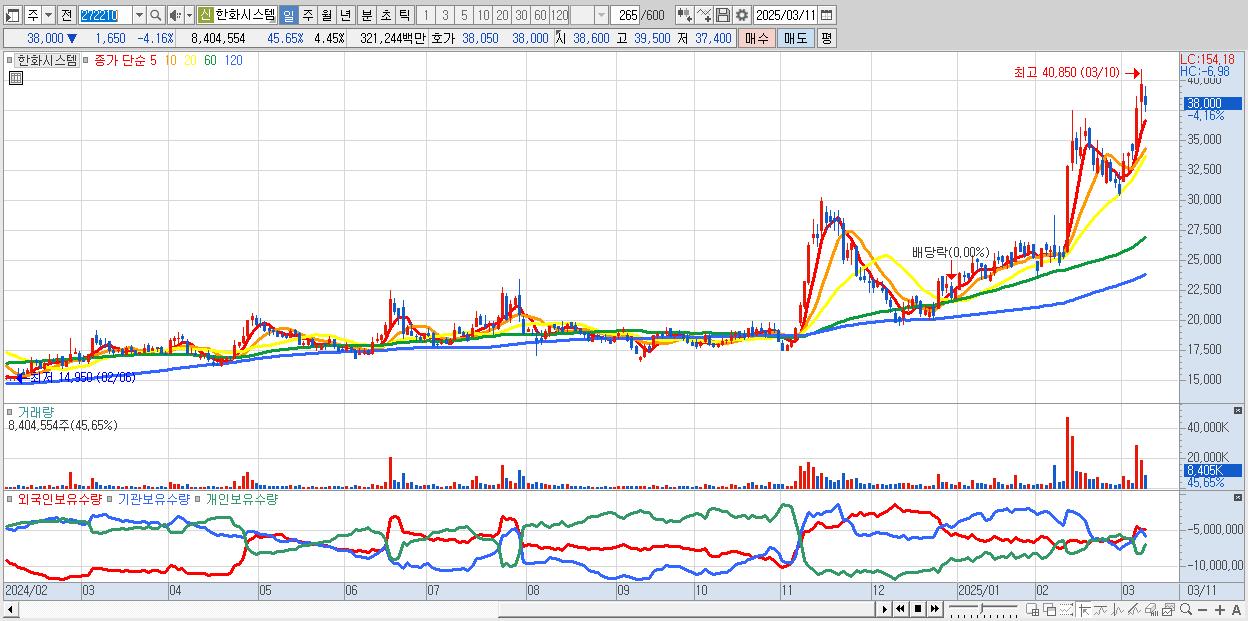1248x621 pixels.
Task: Select the 5 interval button
Action: pyautogui.click(x=464, y=15)
